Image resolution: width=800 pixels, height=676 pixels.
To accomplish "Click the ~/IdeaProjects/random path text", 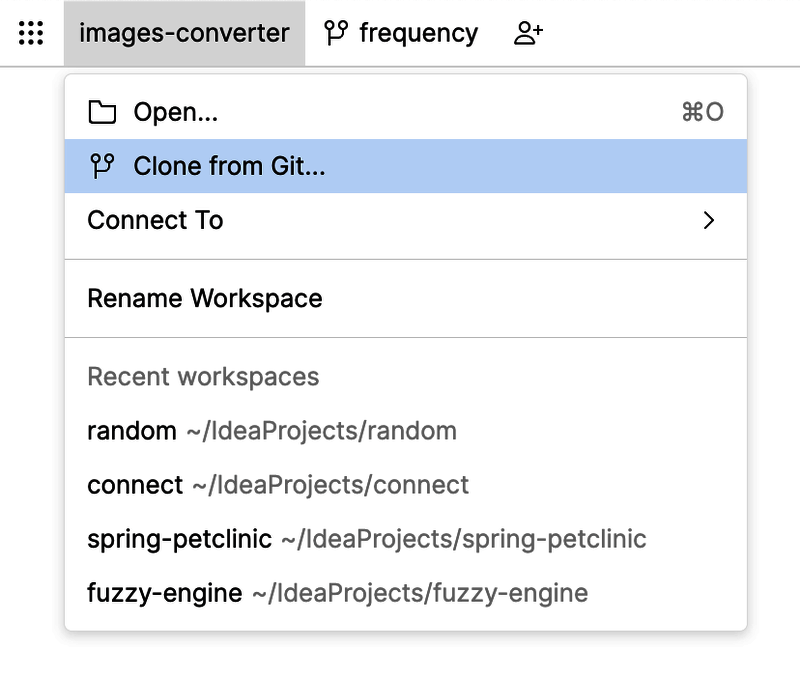I will point(321,431).
